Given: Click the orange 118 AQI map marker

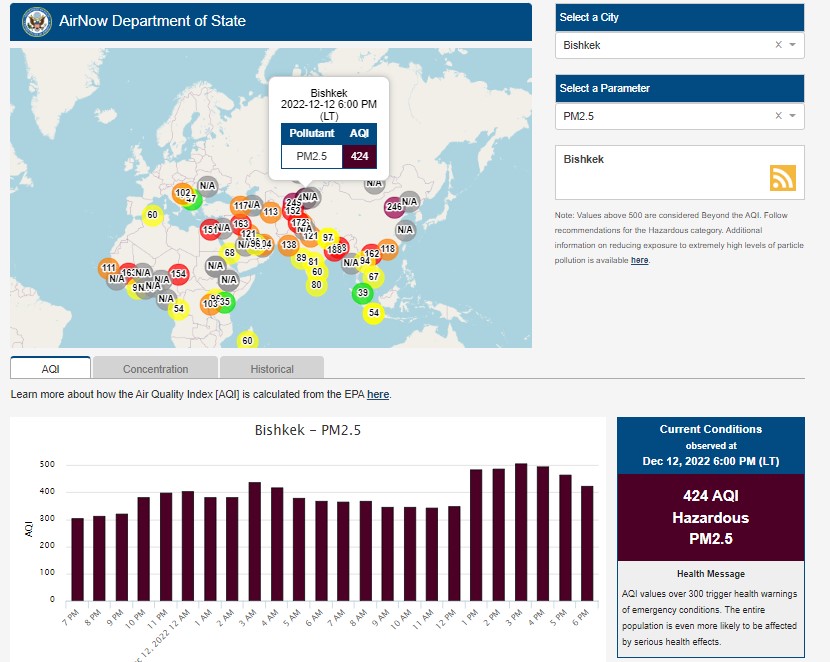Looking at the screenshot, I should 388,249.
